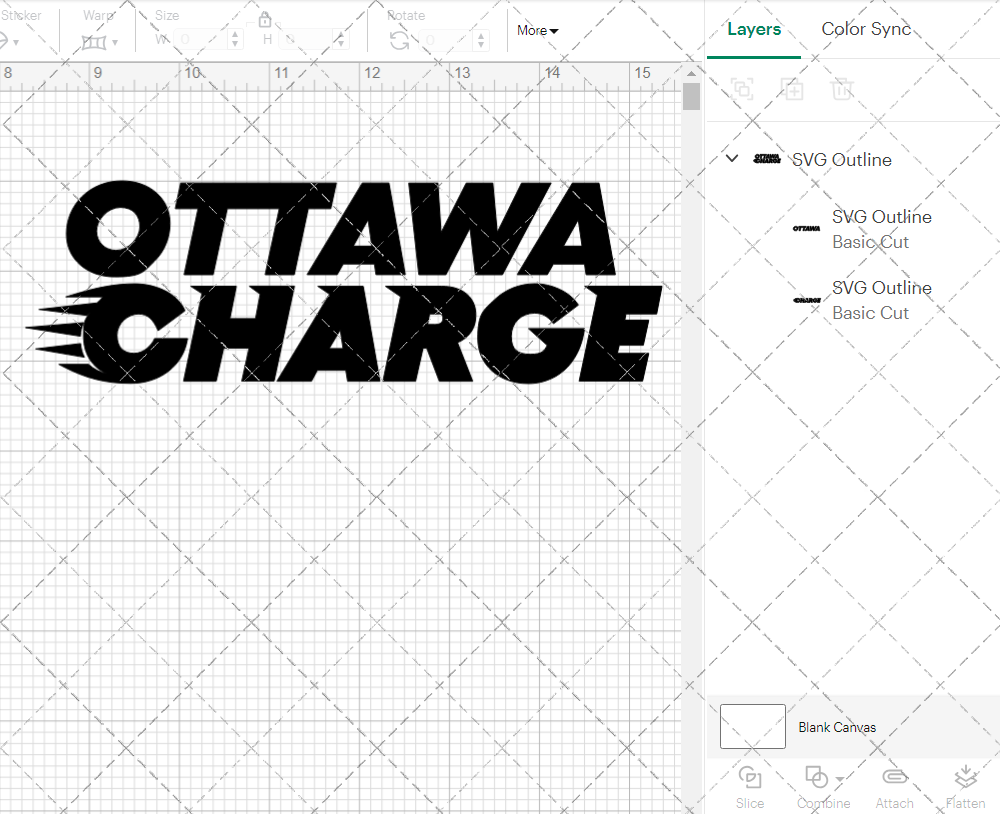Open the Combine tool
This screenshot has width=1000, height=814.
pos(818,785)
